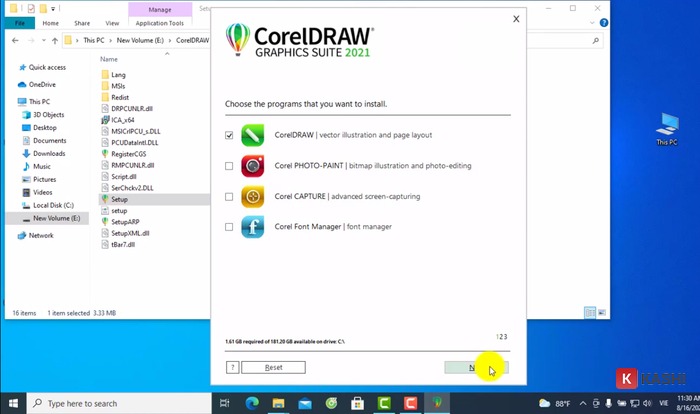Image resolution: width=700 pixels, height=414 pixels.
Task: Launch Microsoft Edge from taskbar
Action: pos(252,403)
